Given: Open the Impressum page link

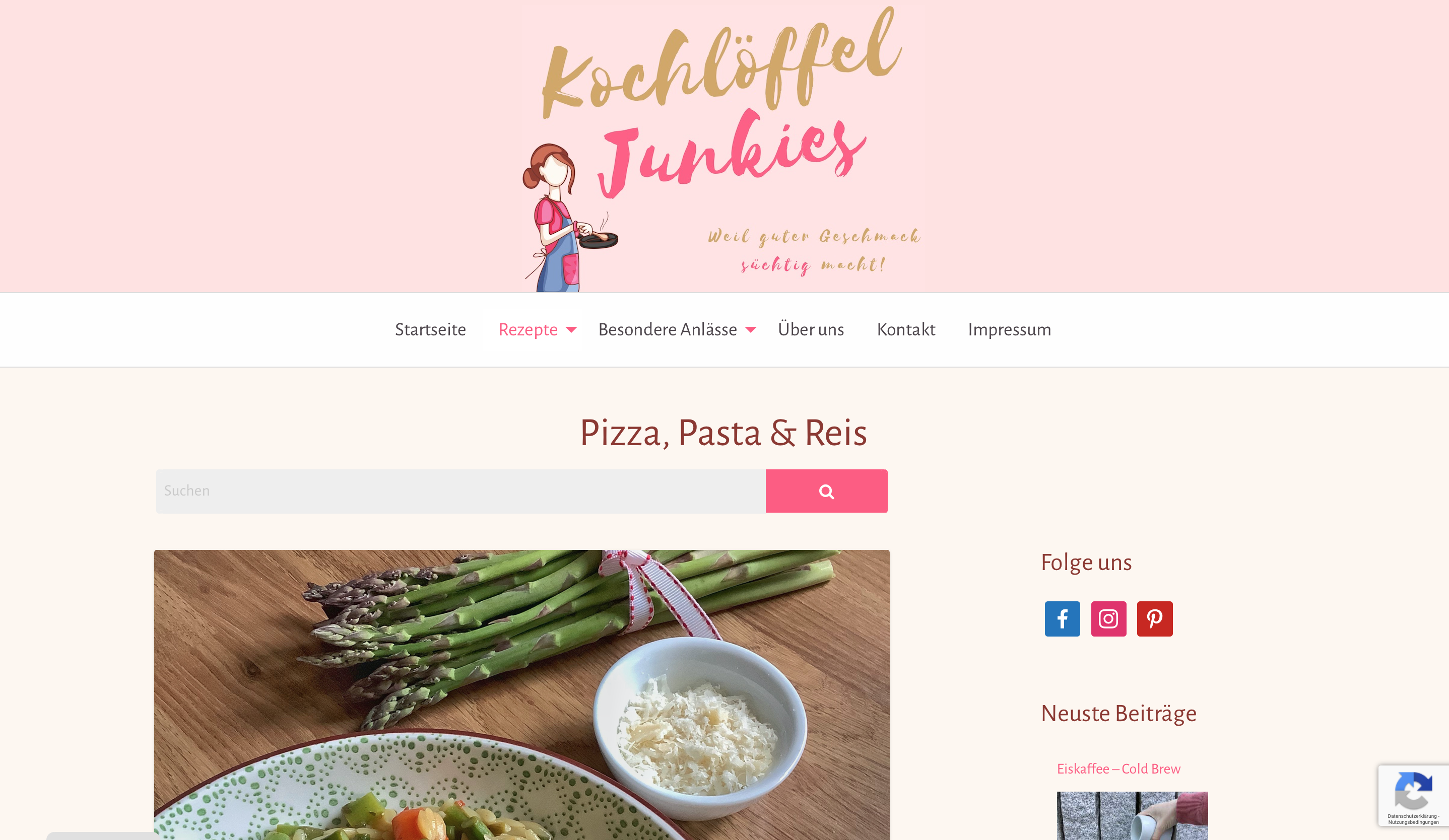Looking at the screenshot, I should (x=1009, y=329).
